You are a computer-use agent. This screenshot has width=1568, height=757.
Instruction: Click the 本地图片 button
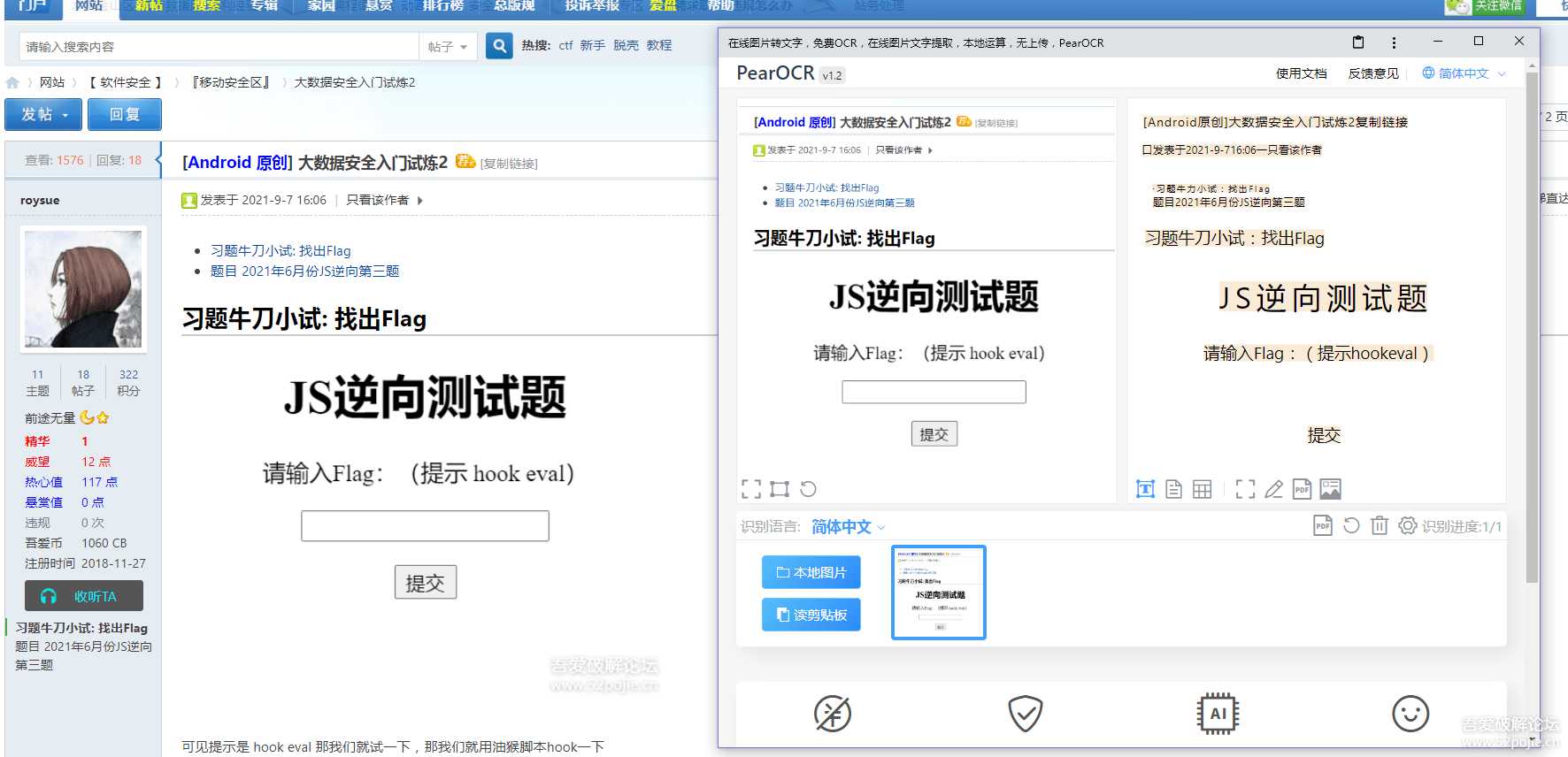click(x=811, y=572)
